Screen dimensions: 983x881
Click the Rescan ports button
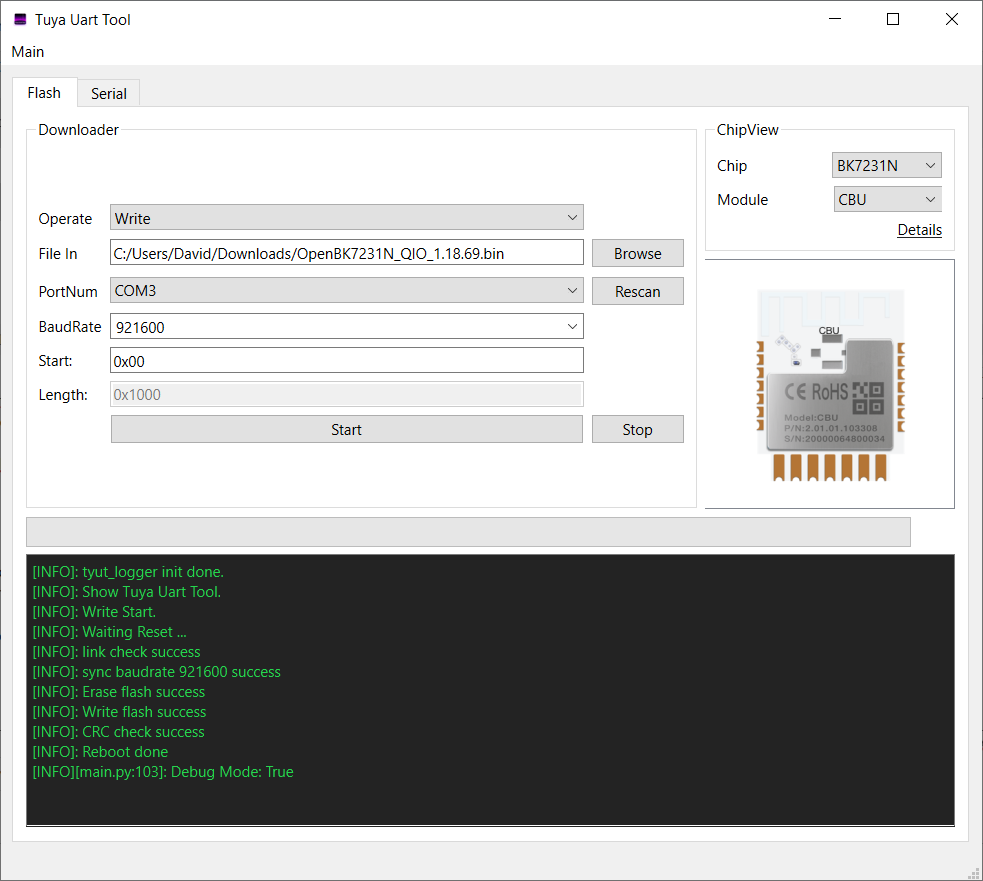[x=638, y=291]
